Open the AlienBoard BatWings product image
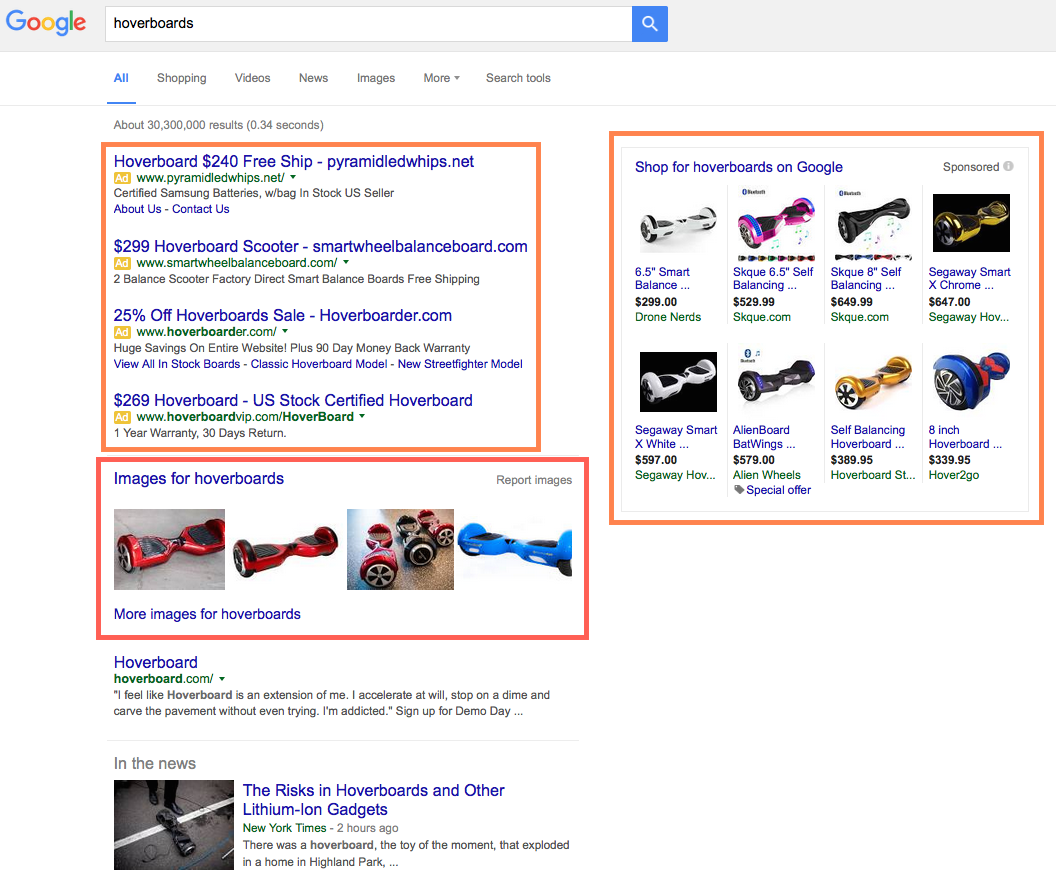 click(776, 378)
